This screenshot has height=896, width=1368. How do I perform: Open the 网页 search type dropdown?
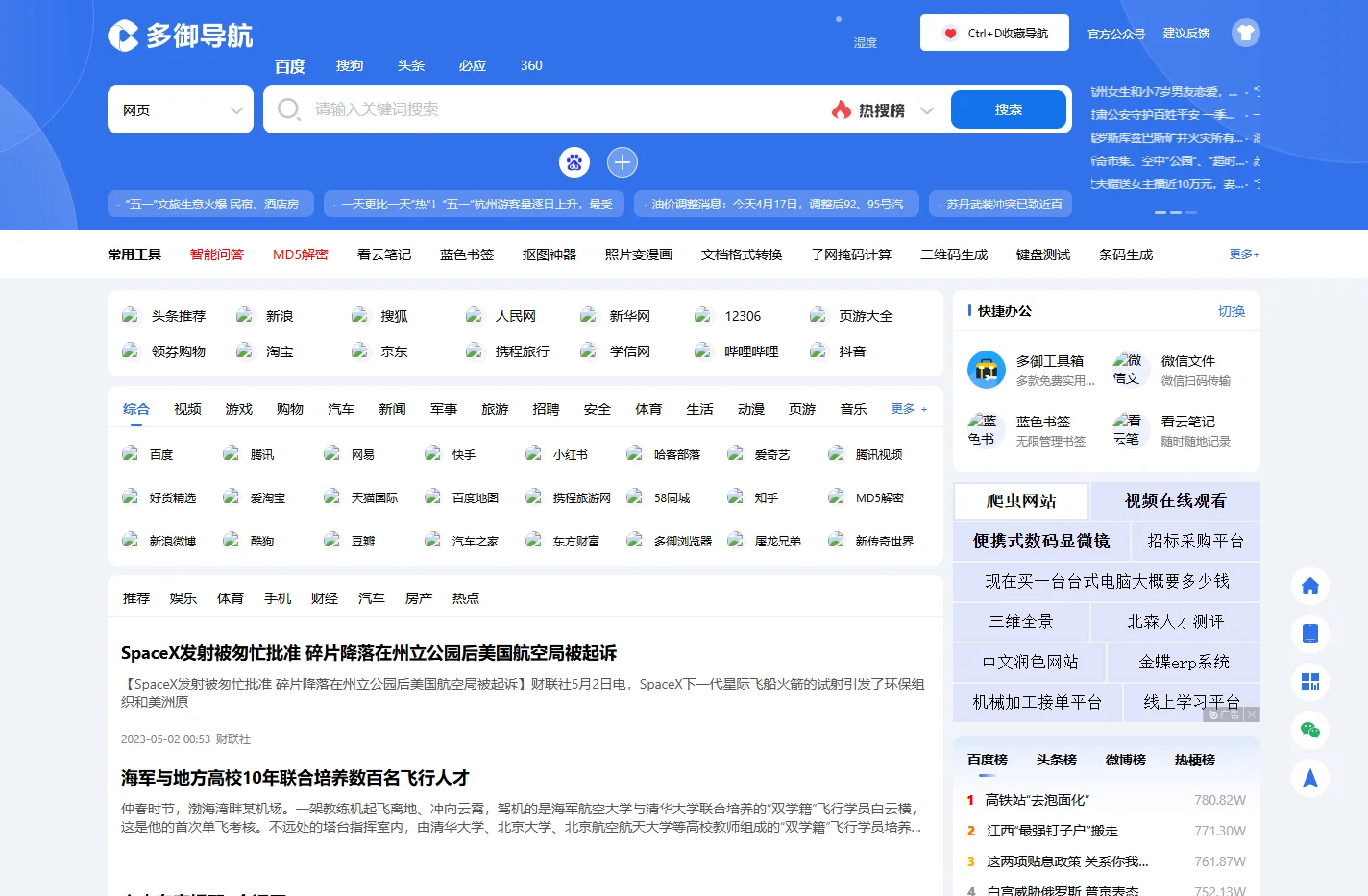pyautogui.click(x=181, y=109)
